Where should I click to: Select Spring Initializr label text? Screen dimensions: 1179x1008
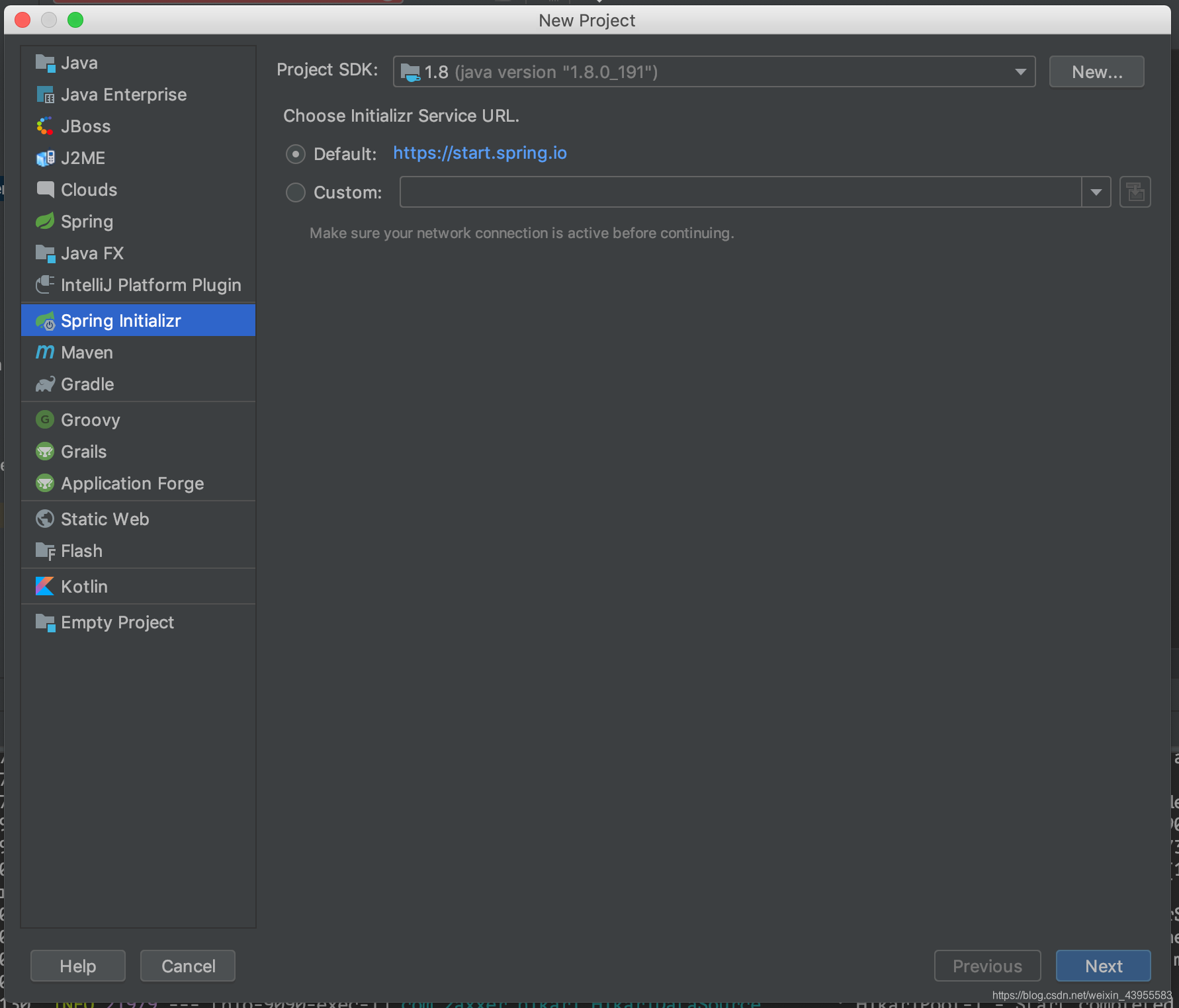point(121,321)
